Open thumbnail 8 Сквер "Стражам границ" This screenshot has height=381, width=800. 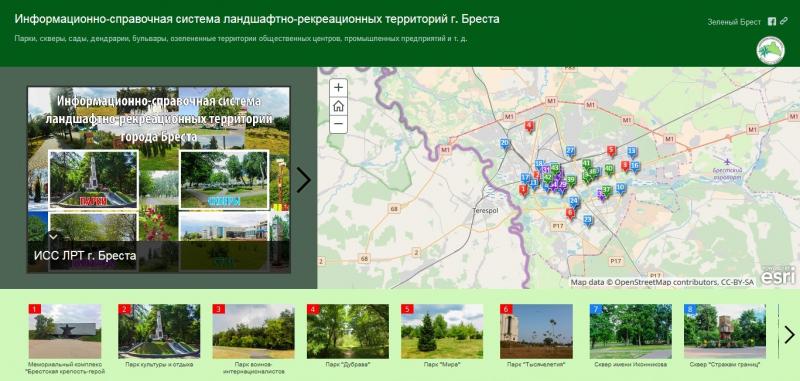(725, 332)
